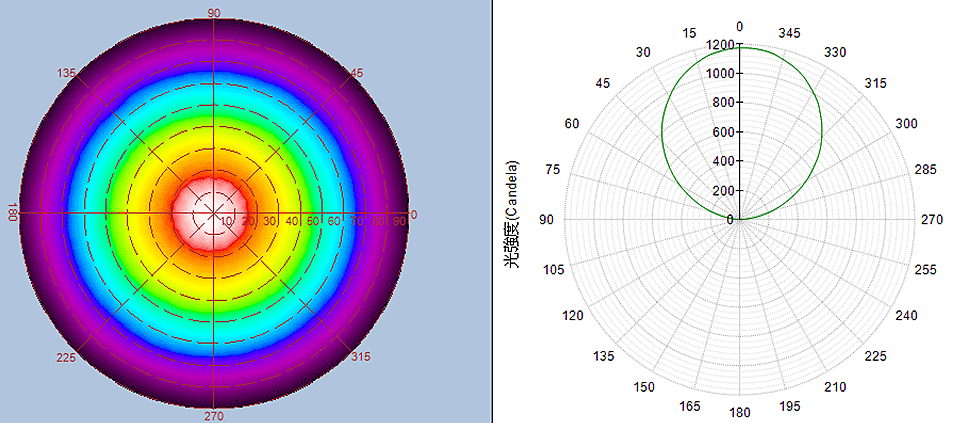
Task: Click the 90 degree label atop the color map
Action: click(214, 12)
